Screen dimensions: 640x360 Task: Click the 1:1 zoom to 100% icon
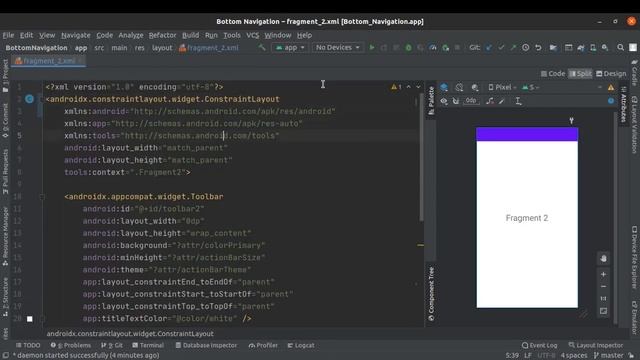pyautogui.click(x=603, y=299)
